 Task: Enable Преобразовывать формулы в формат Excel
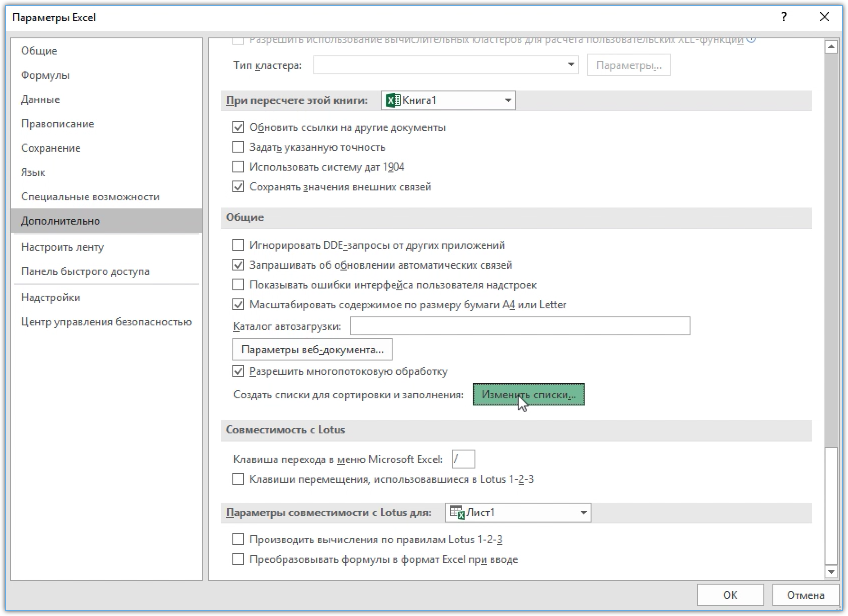(x=238, y=559)
